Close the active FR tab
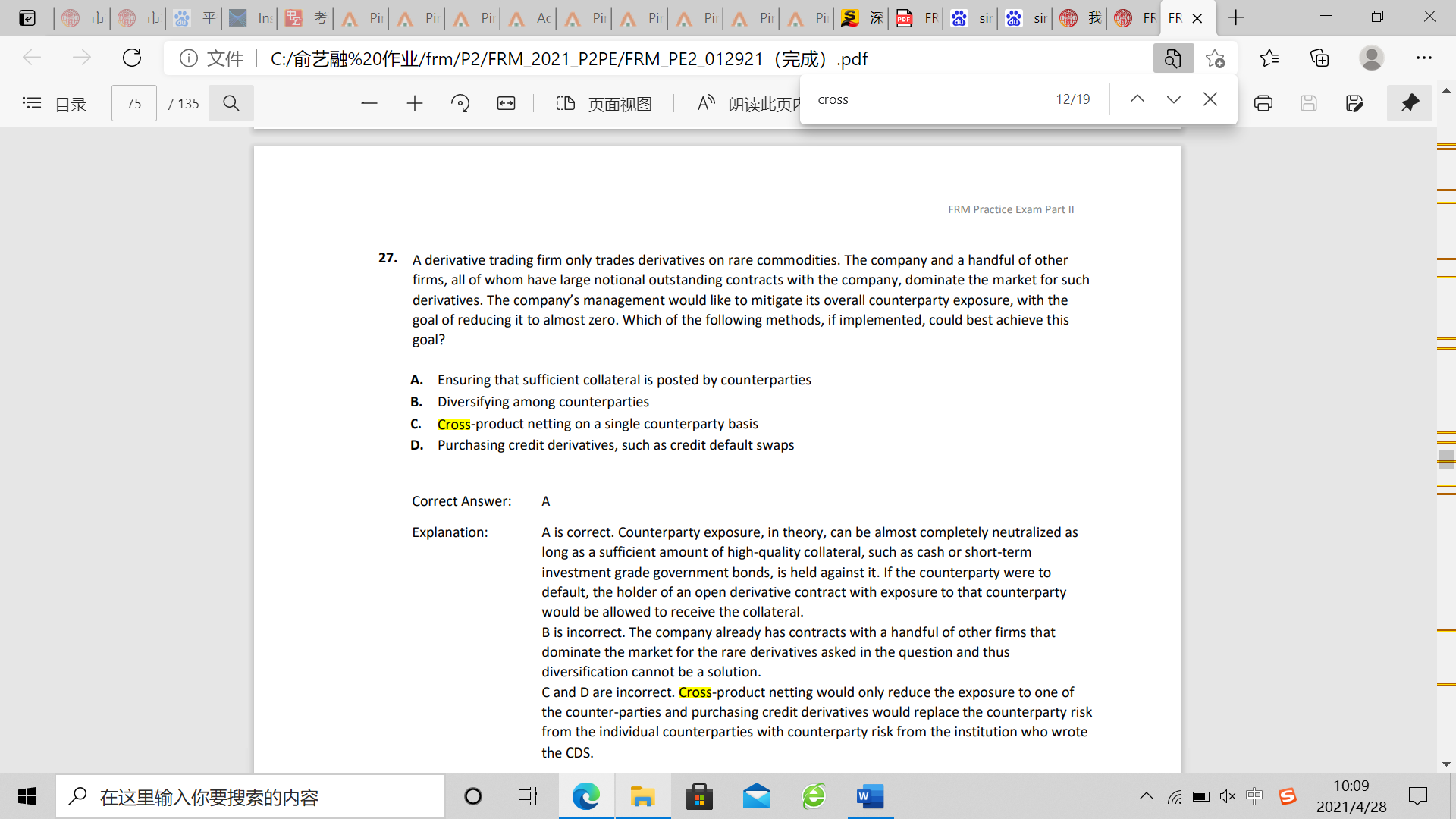The image size is (1456, 819). 1197,18
